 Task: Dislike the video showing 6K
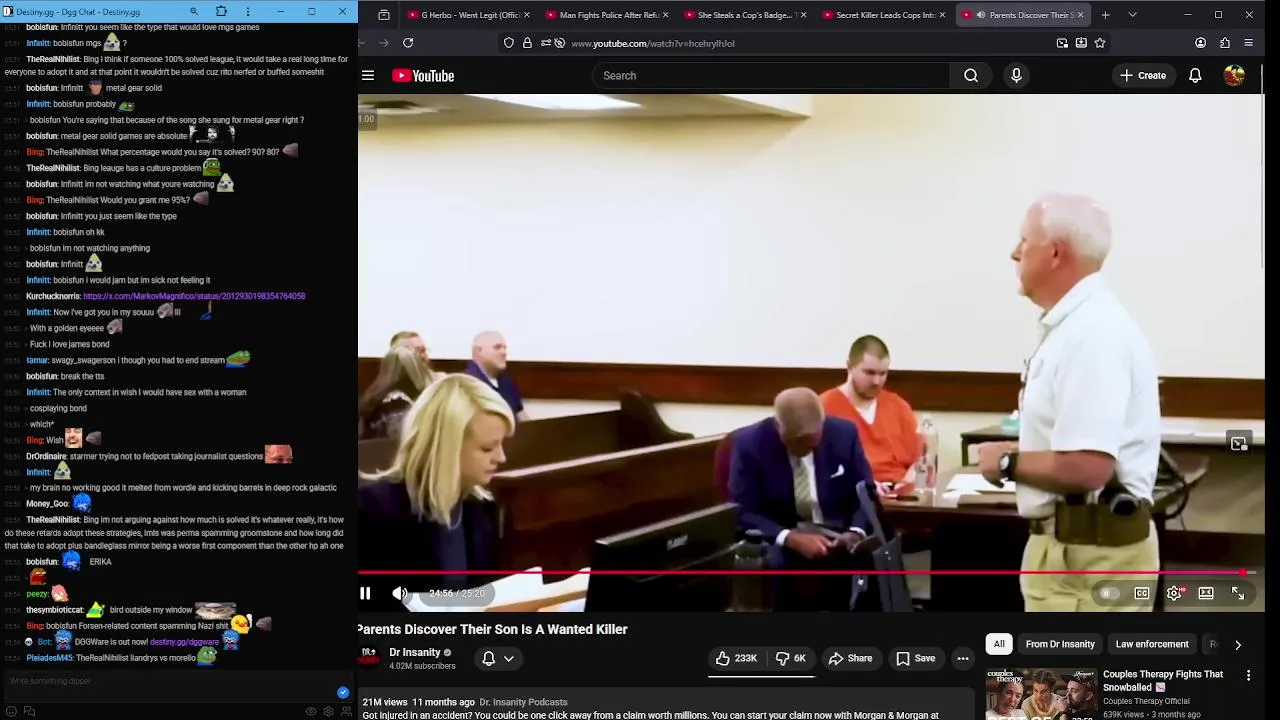(790, 658)
